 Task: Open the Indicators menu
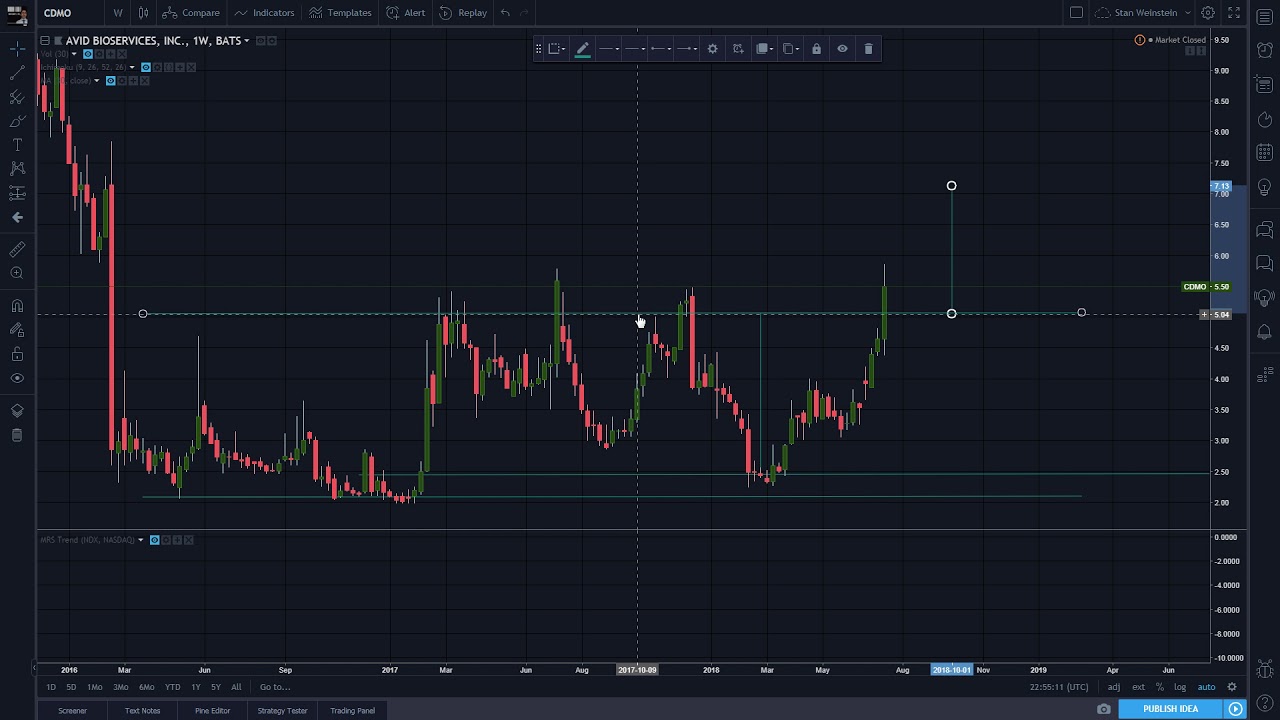[264, 13]
